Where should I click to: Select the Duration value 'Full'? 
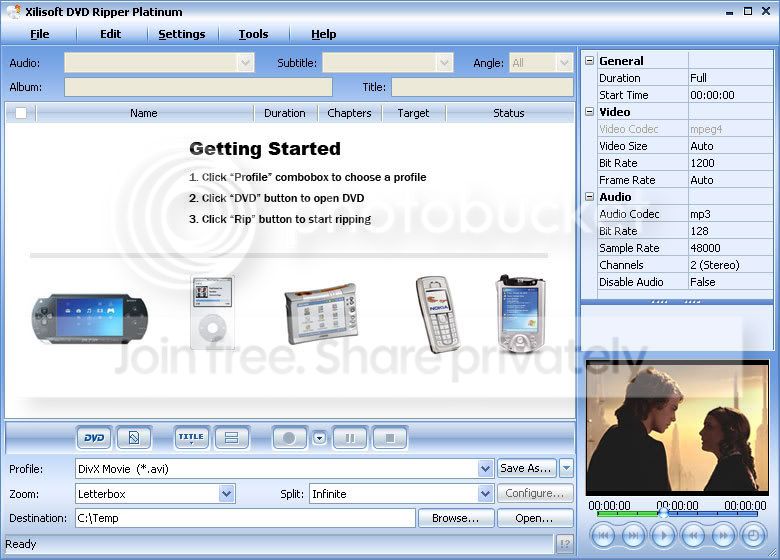[730, 78]
